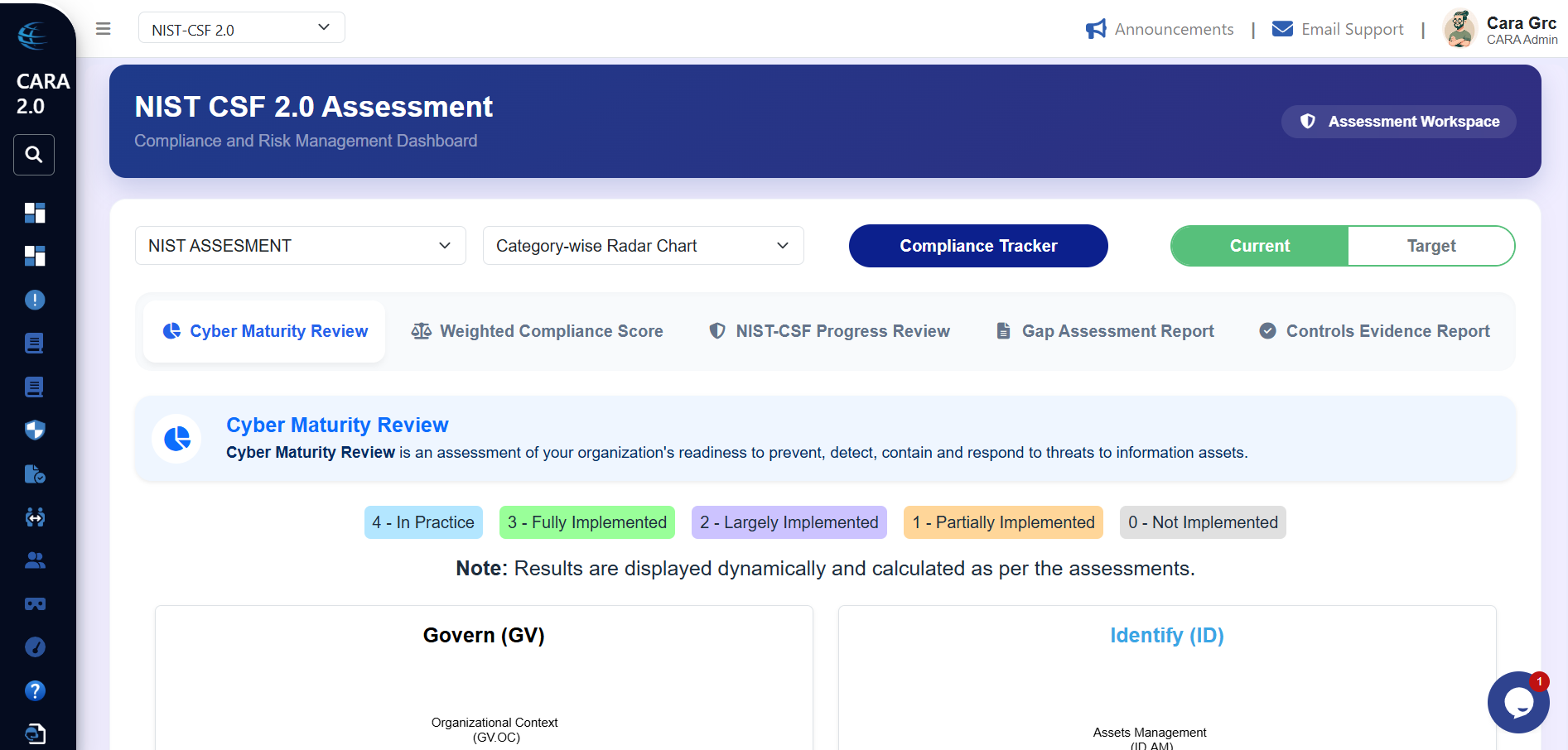
Task: Open the document-check sidebar icon
Action: coord(35,474)
